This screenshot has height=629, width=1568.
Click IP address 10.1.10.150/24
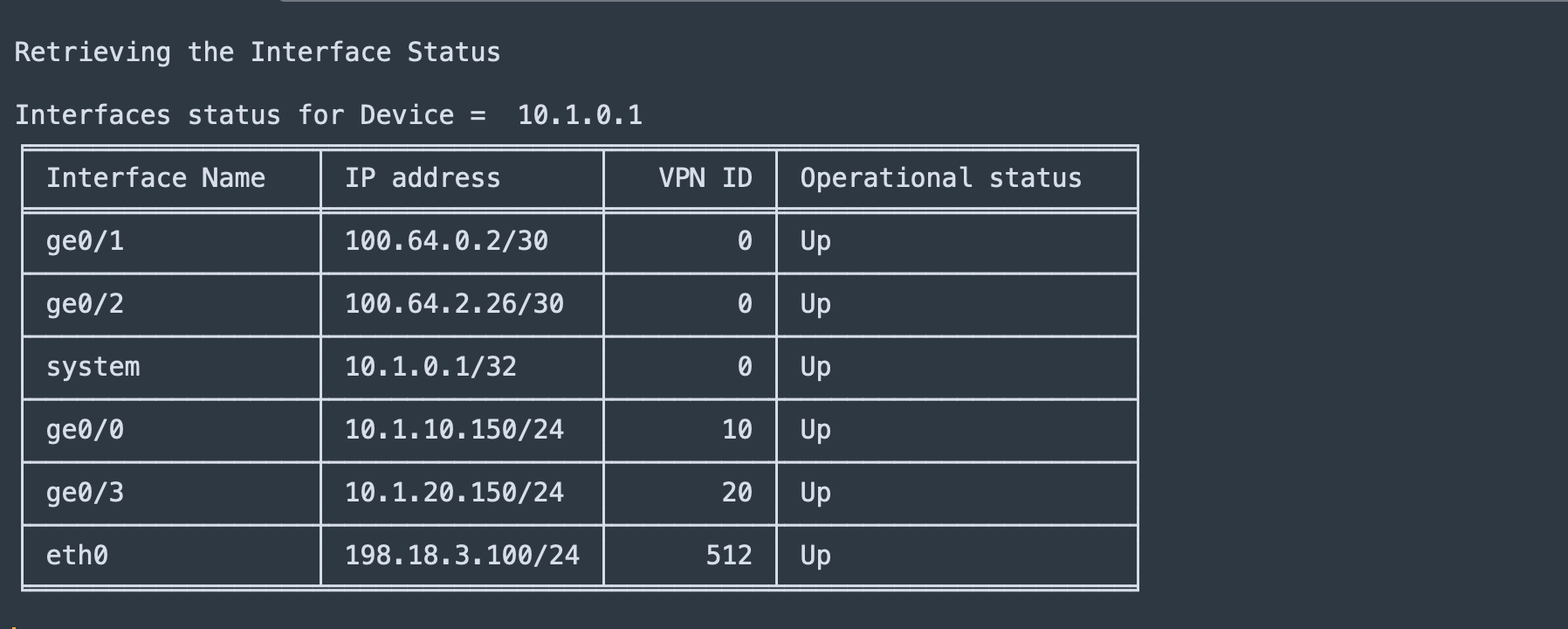coord(454,430)
